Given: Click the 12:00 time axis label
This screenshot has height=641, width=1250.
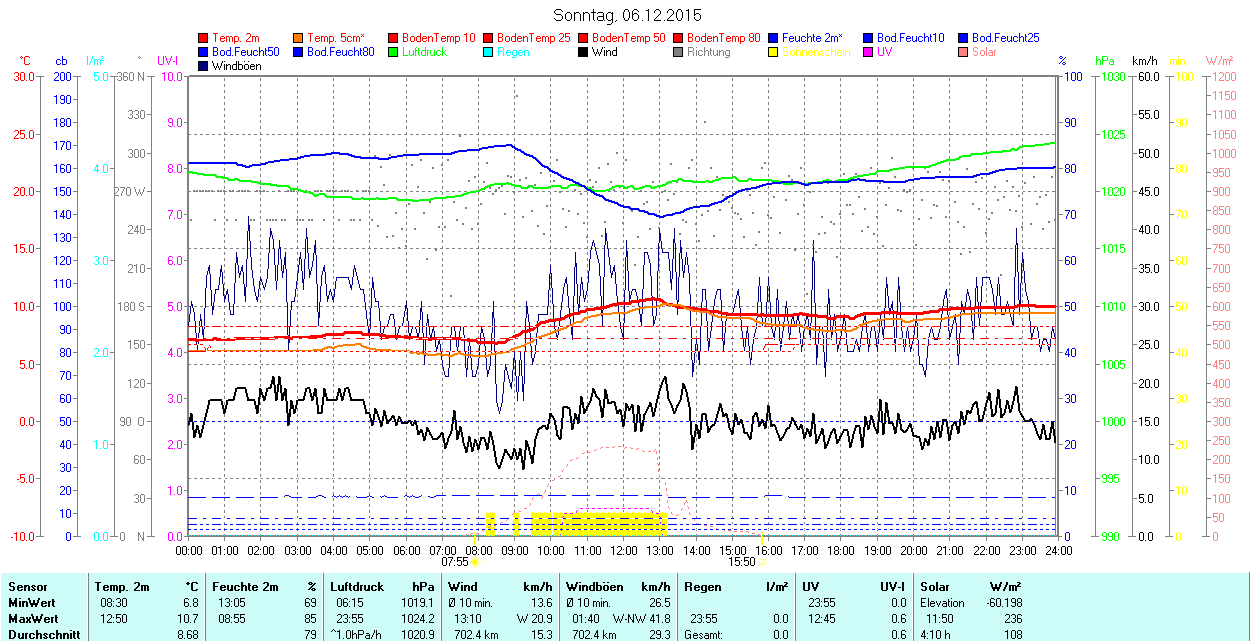Looking at the screenshot, I should tap(623, 550).
